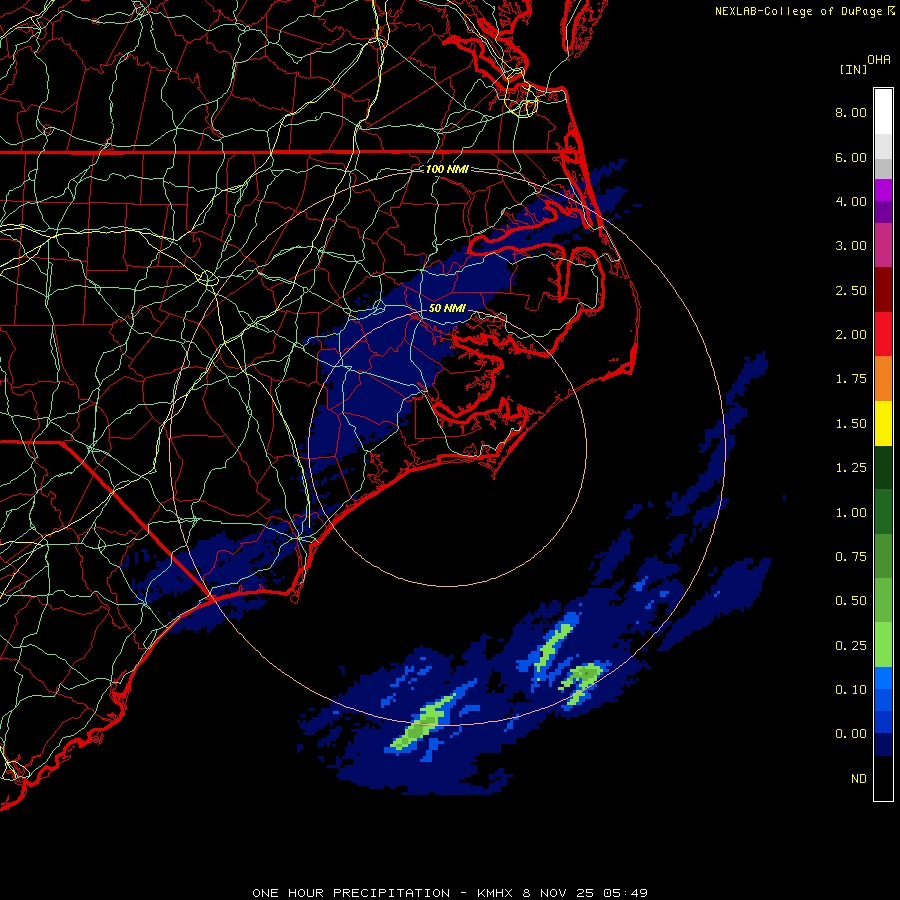Pick the pink swatch beside 3.00
Viewport: 900px width, 900px height.
click(x=883, y=245)
